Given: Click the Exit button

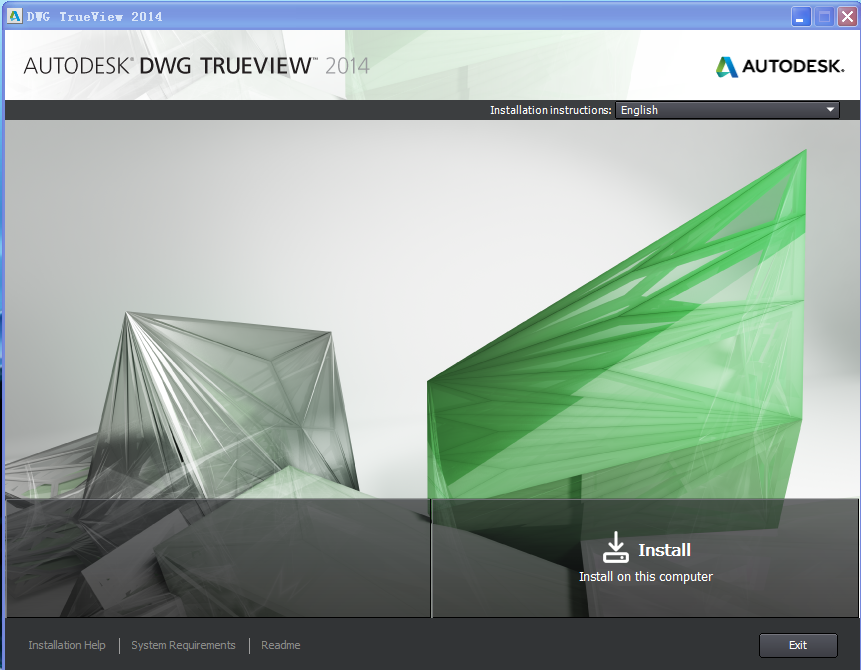Looking at the screenshot, I should 798,645.
